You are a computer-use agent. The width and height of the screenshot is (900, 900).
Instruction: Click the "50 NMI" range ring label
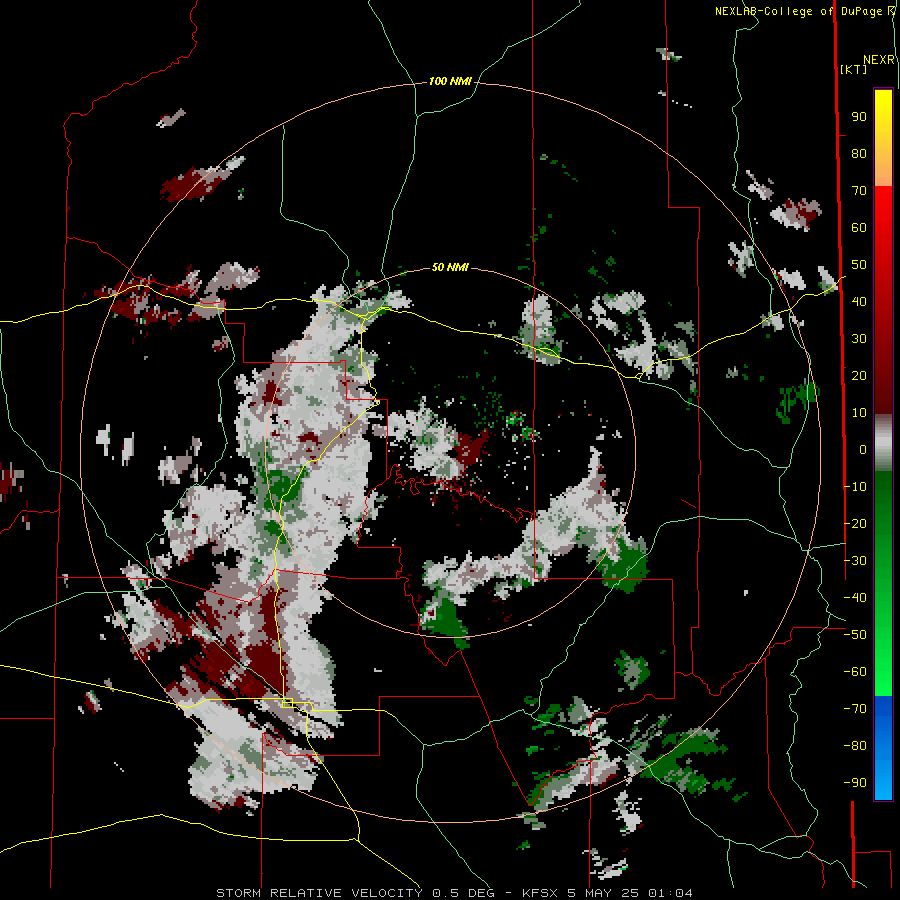(x=450, y=267)
